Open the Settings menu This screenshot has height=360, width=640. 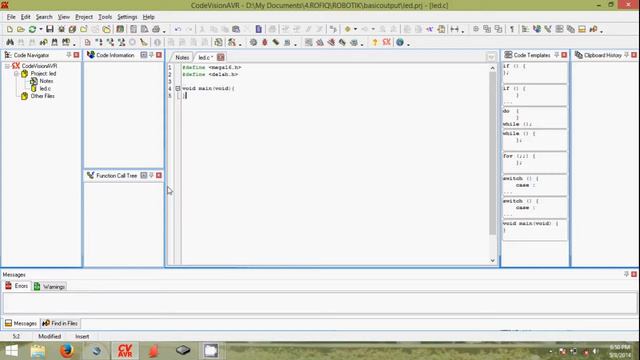127,17
